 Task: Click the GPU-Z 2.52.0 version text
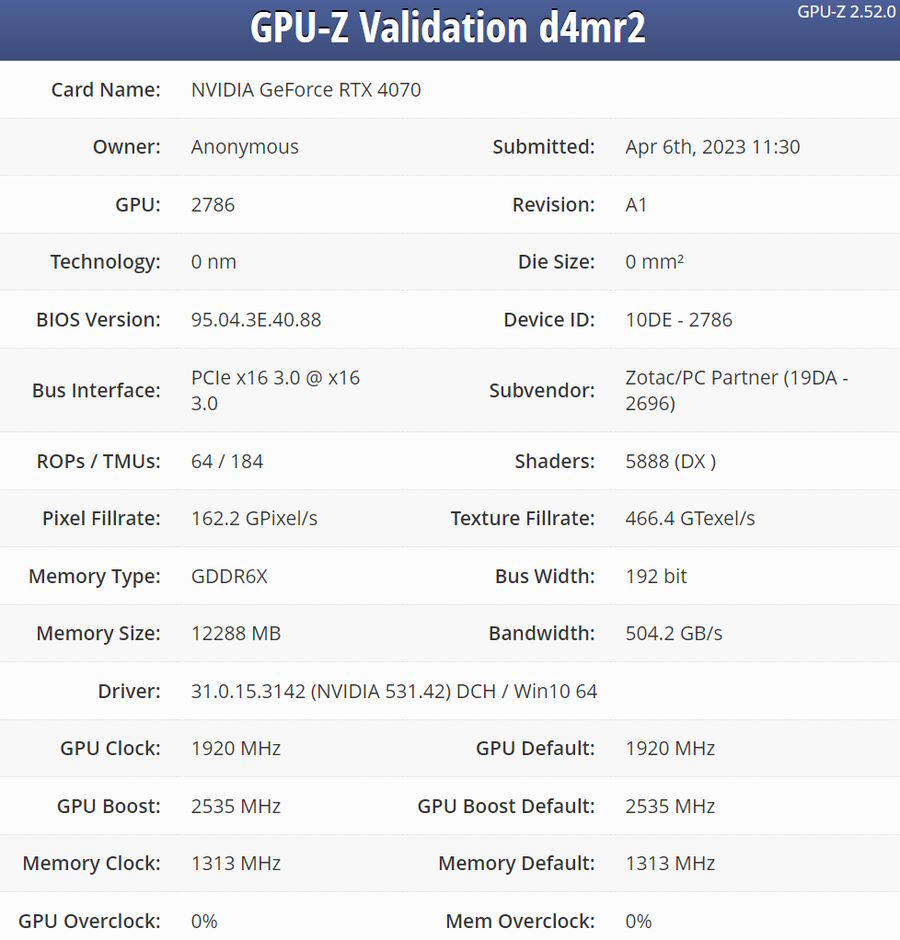coord(846,12)
